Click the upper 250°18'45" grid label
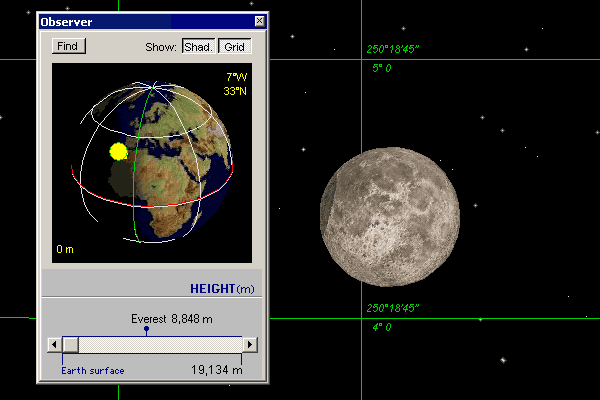The height and width of the screenshot is (400, 600). point(393,49)
